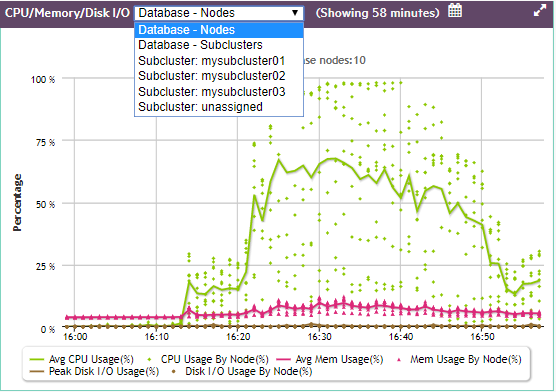
Task: Select Subcluster: unassigned option
Action: 219,107
